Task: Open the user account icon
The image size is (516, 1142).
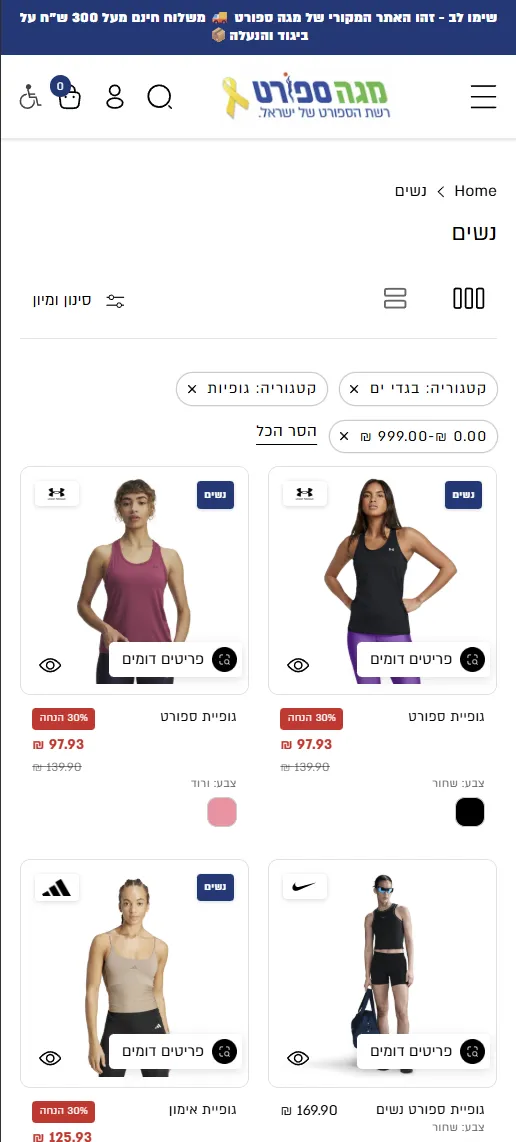Action: click(115, 97)
